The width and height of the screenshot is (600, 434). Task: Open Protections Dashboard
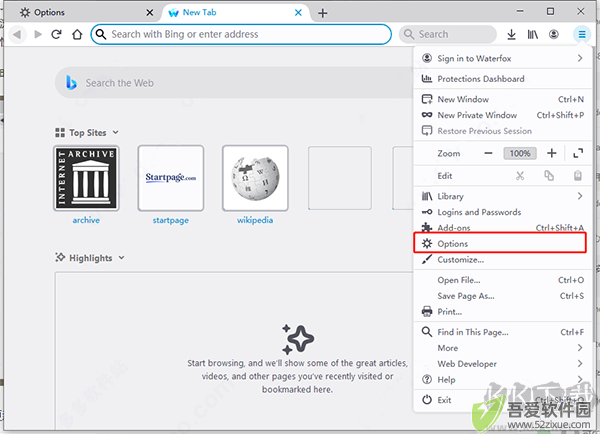[502, 78]
